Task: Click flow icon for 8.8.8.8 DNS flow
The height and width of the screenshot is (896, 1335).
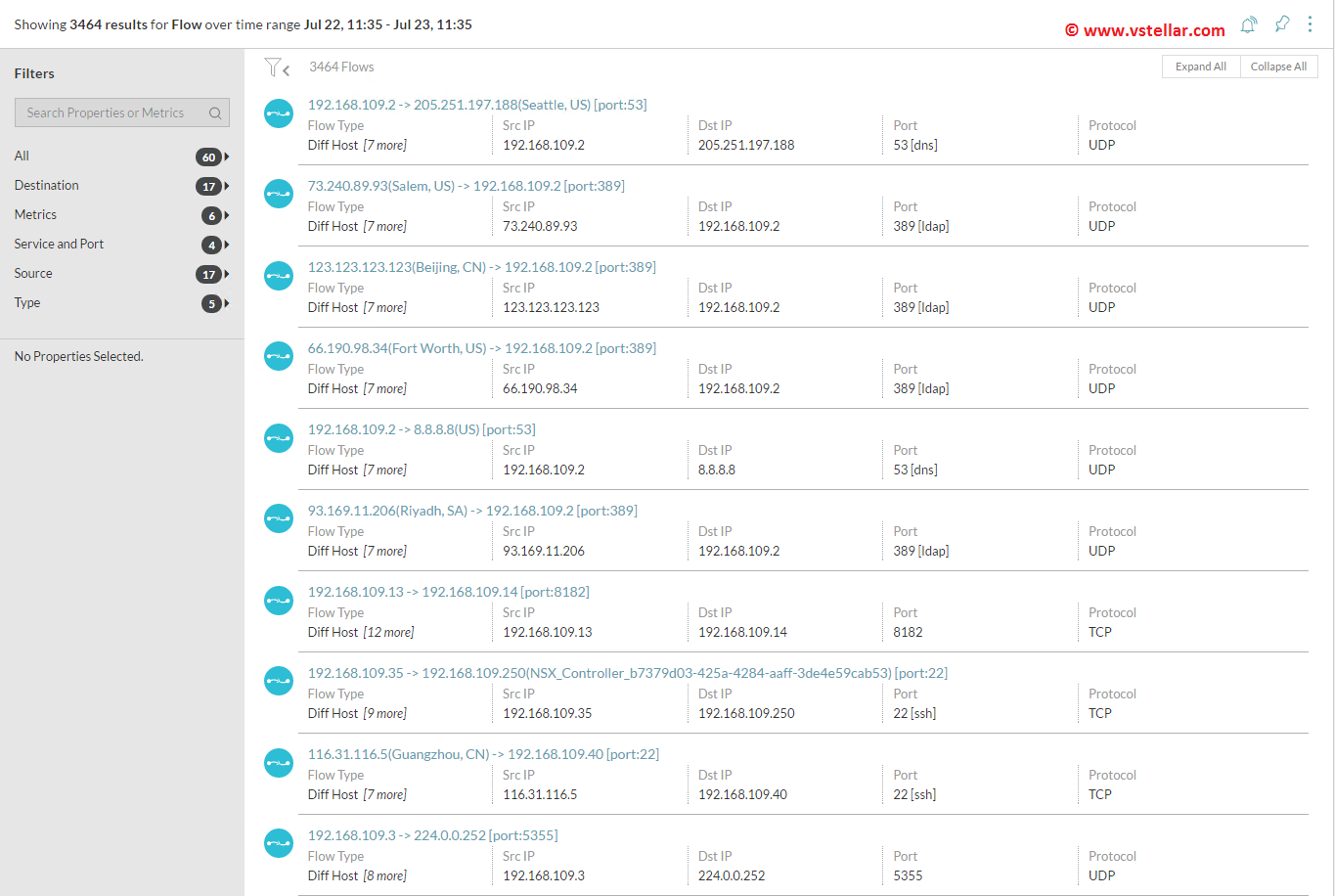Action: 279,438
